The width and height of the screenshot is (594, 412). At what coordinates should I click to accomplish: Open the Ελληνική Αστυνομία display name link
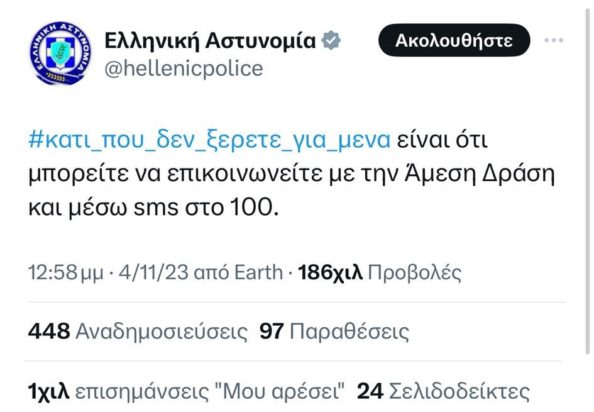(x=210, y=40)
